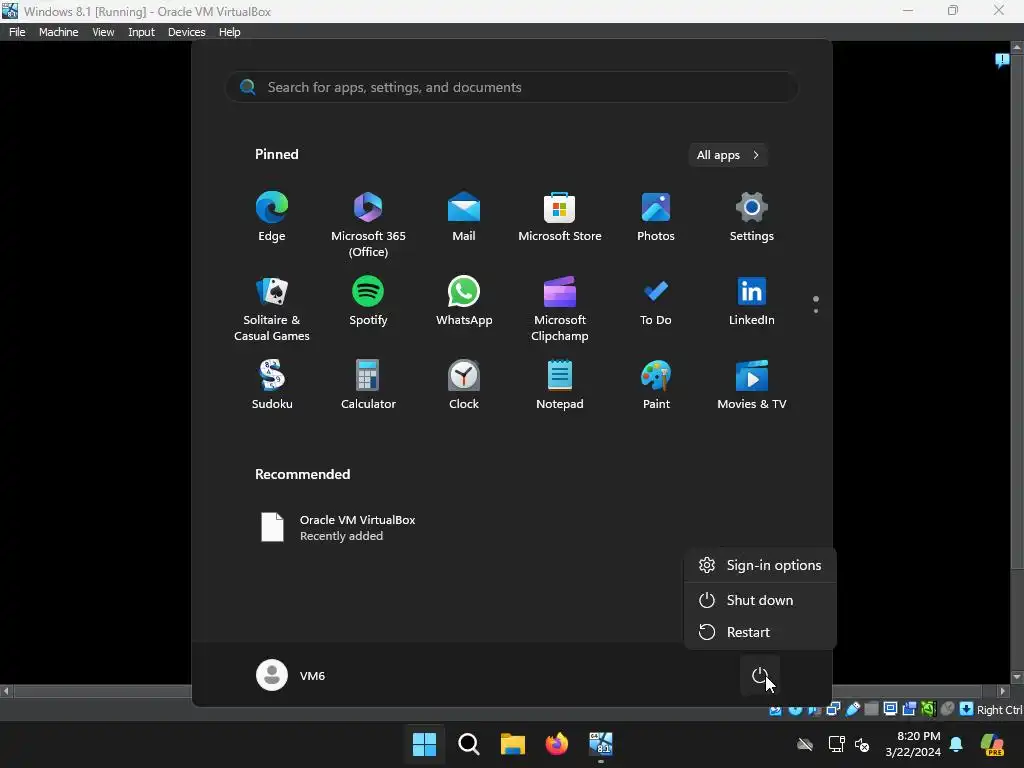Launch the Clock app
The image size is (1024, 768).
tap(464, 385)
